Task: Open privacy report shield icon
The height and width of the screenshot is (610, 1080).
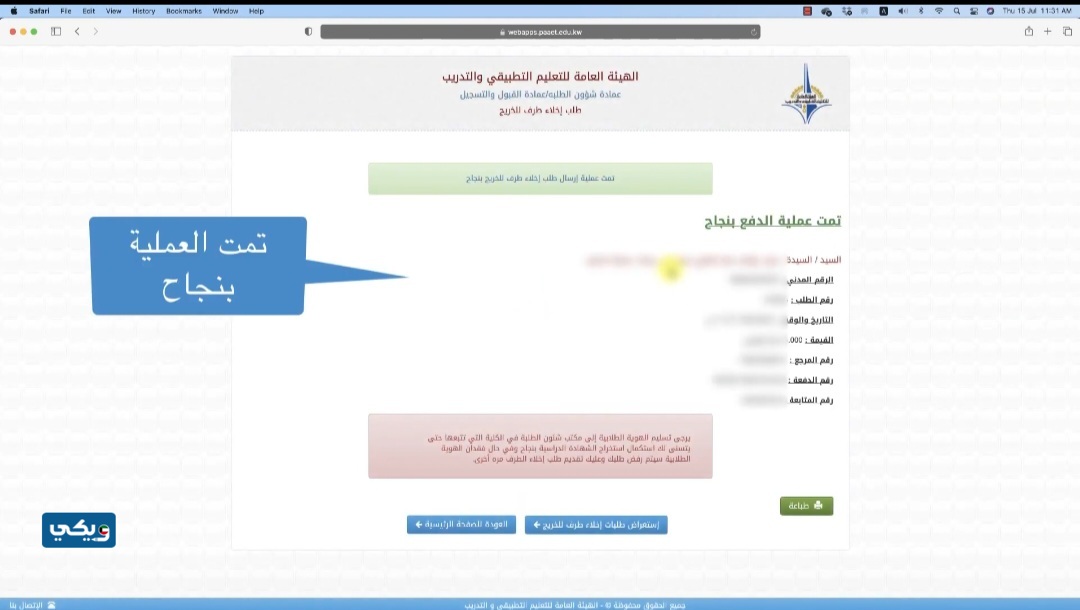Action: pos(308,32)
